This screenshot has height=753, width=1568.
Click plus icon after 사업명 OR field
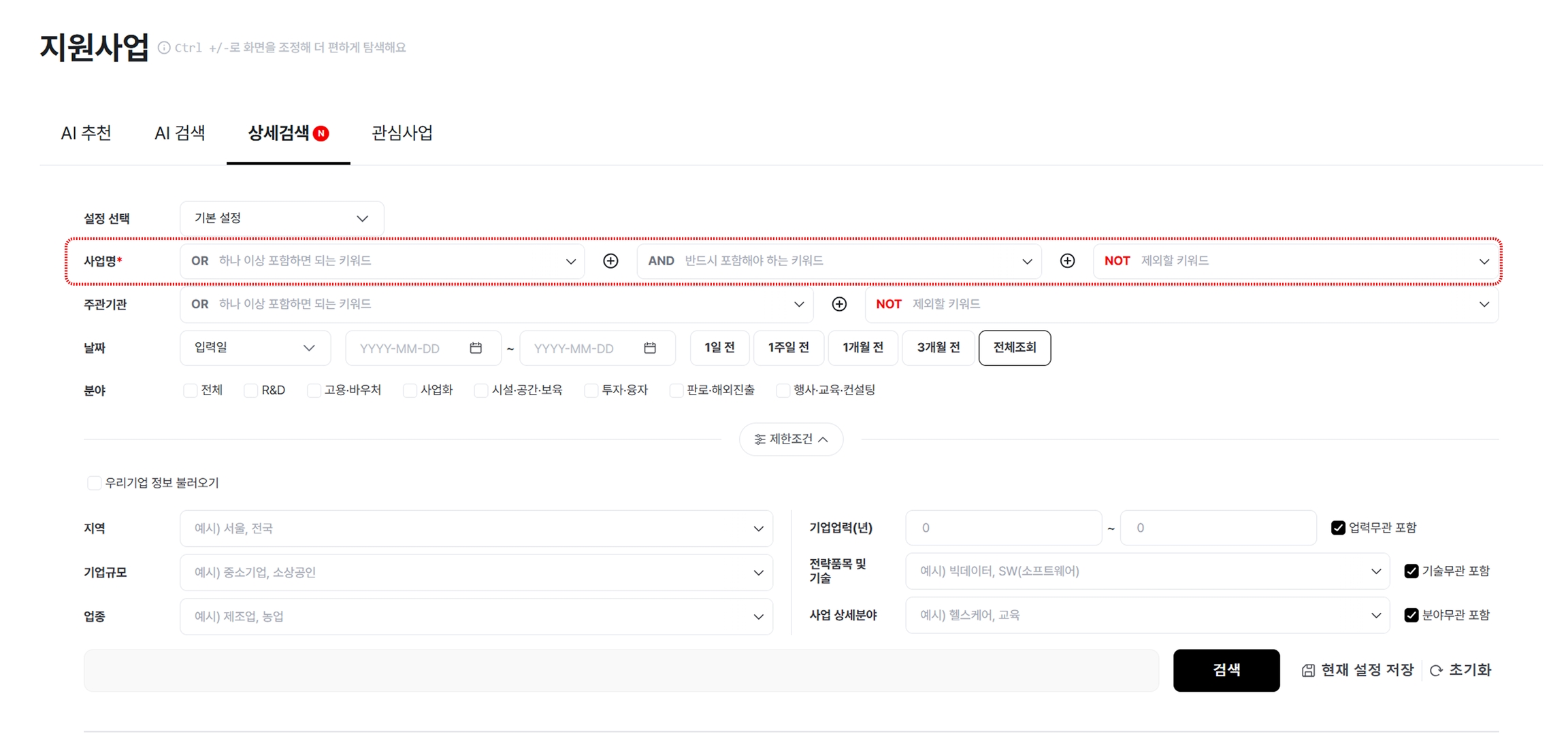point(610,261)
